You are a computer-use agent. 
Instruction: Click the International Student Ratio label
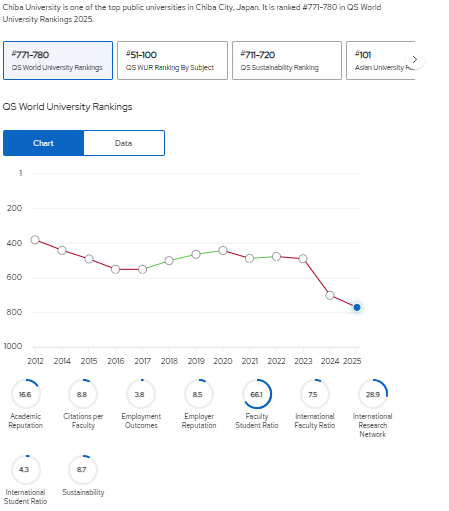point(26,497)
